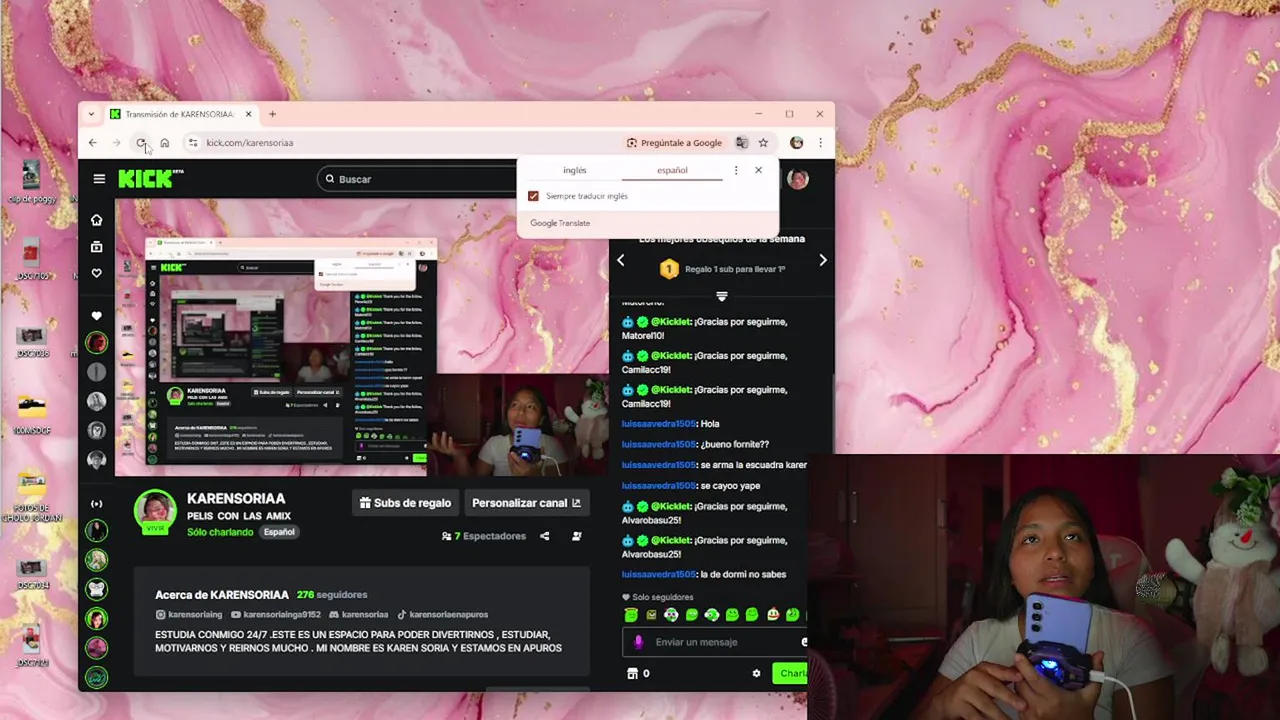Viewport: 1280px width, 720px height.
Task: Click the Kick Buscar search field
Action: 420,179
